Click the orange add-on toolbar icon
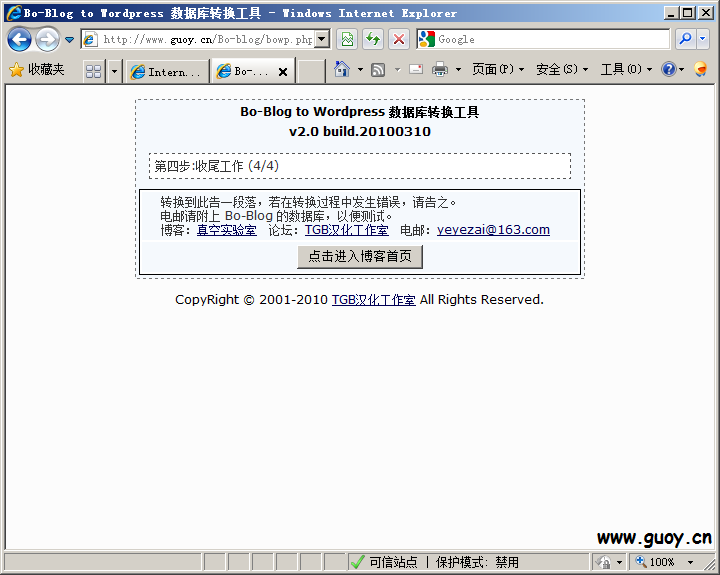Screen dimensions: 720x575 (x=700, y=69)
